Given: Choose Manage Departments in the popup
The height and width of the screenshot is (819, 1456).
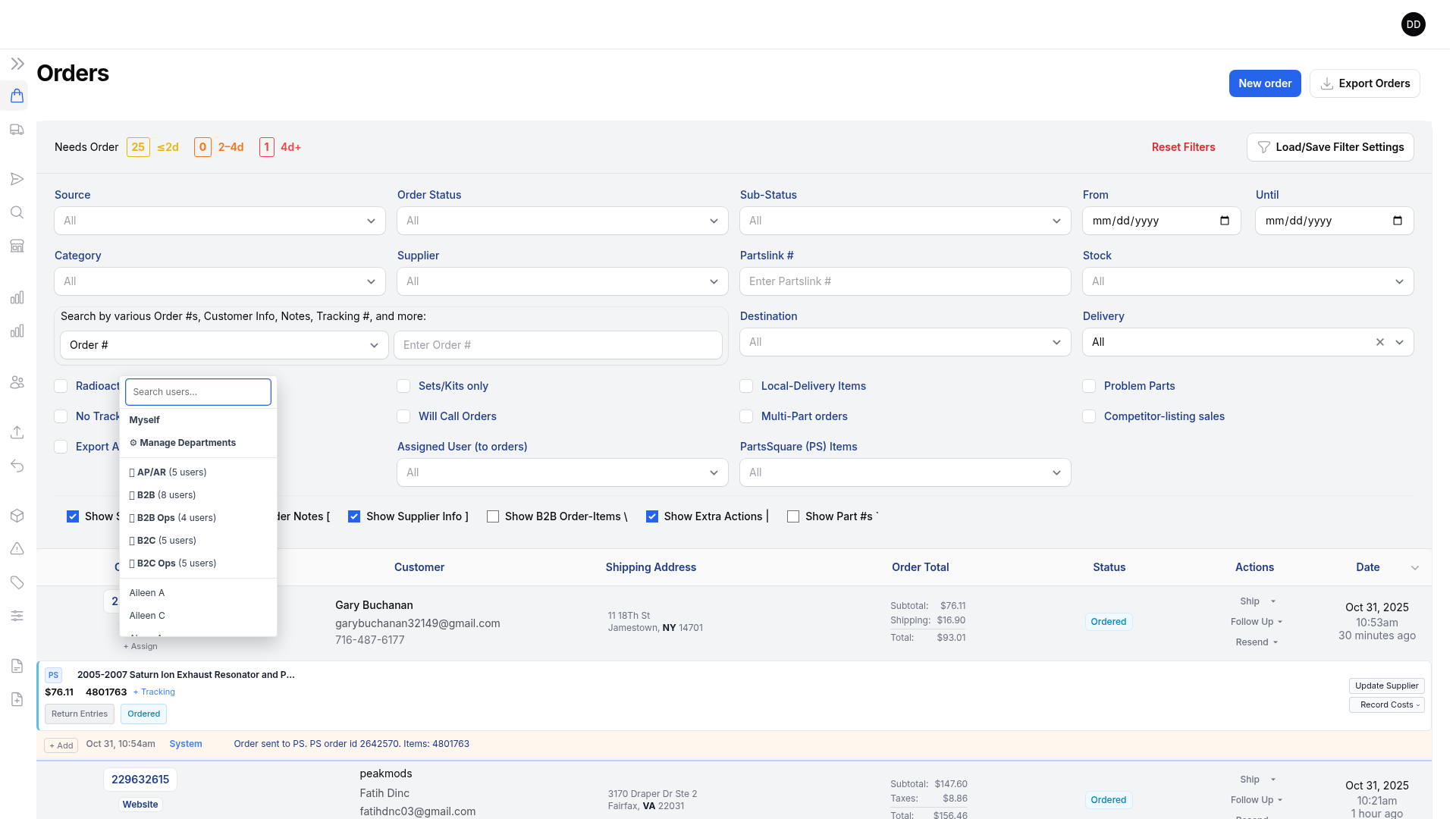Looking at the screenshot, I should point(198,443).
